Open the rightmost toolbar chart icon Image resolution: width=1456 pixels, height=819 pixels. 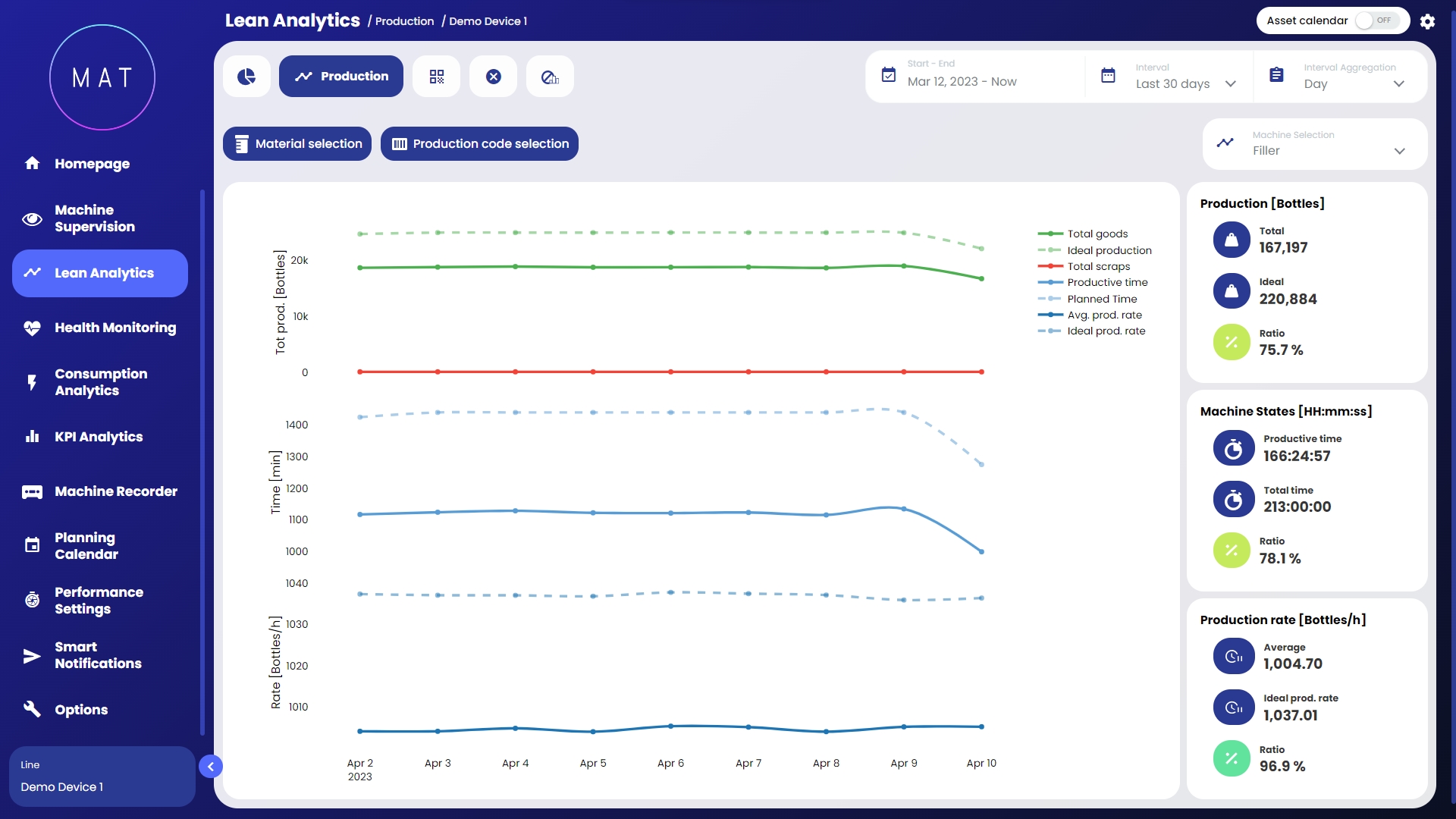tap(550, 77)
